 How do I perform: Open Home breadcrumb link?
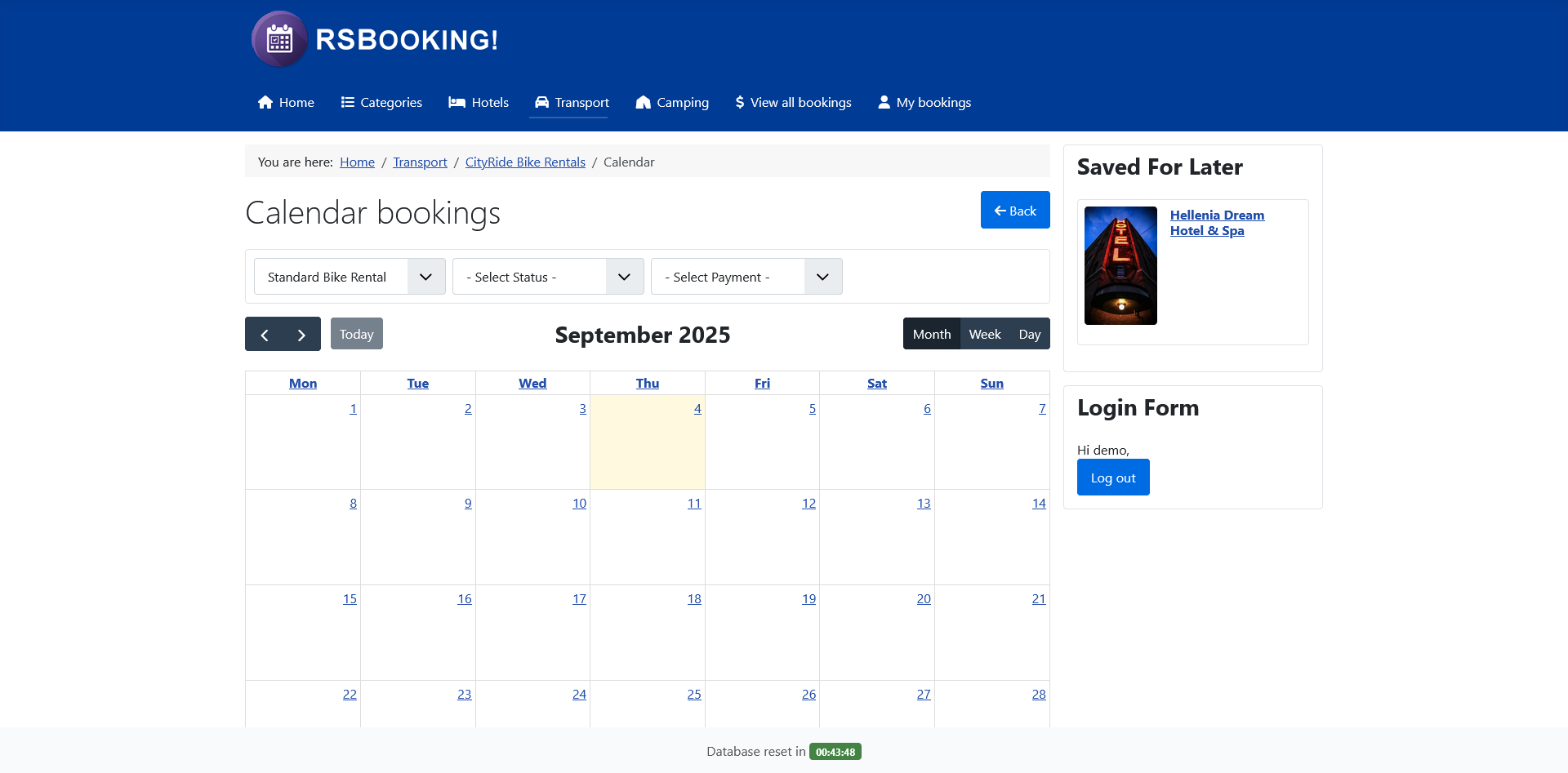pos(357,162)
